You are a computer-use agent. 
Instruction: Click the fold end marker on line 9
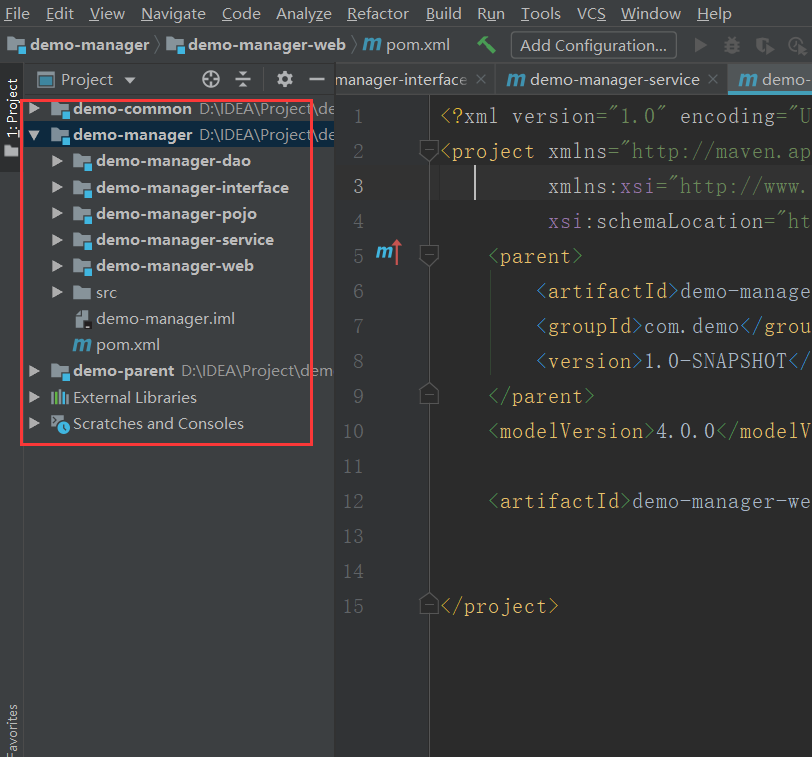(429, 394)
